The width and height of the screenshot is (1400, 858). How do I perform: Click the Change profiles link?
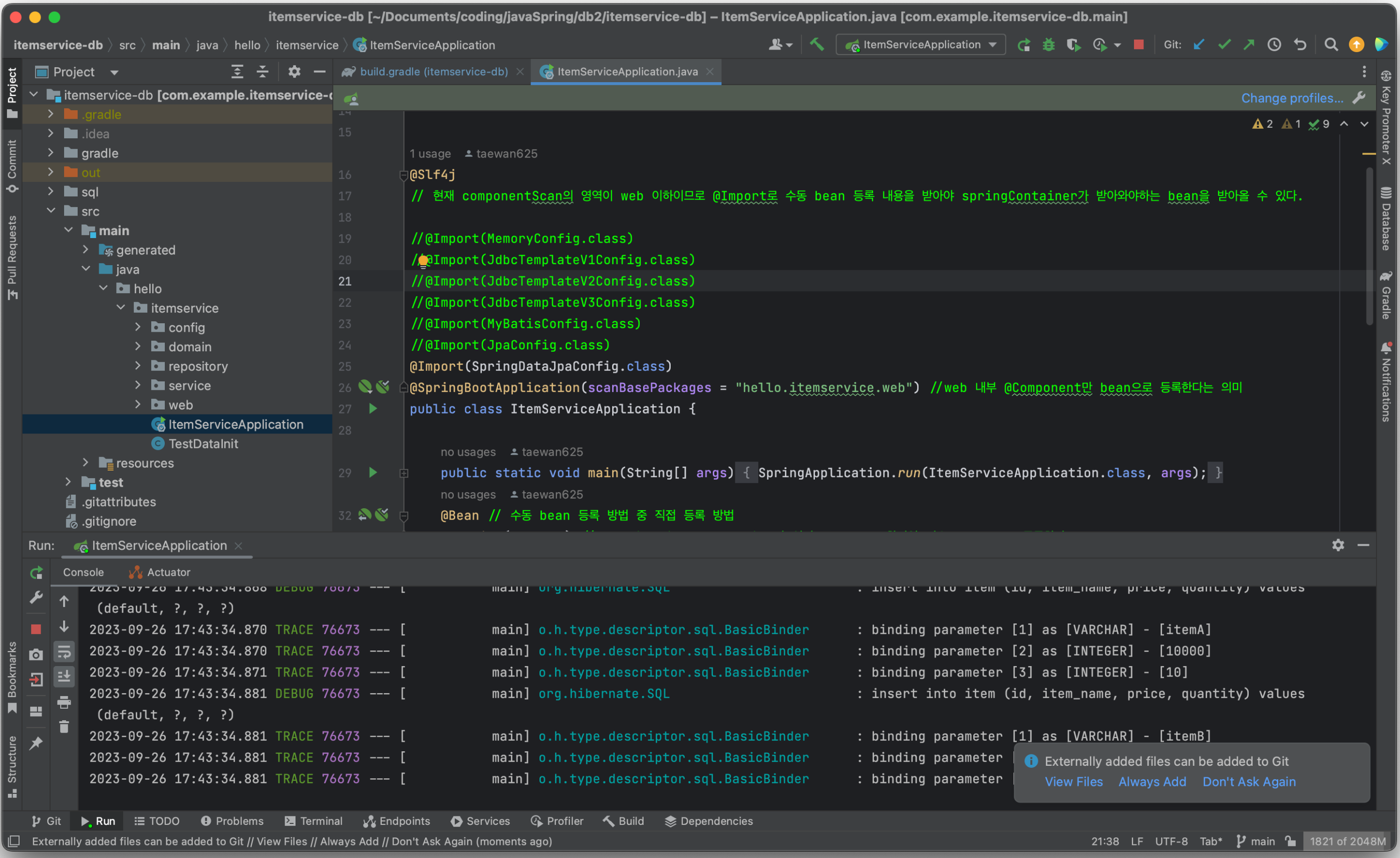pos(1291,98)
